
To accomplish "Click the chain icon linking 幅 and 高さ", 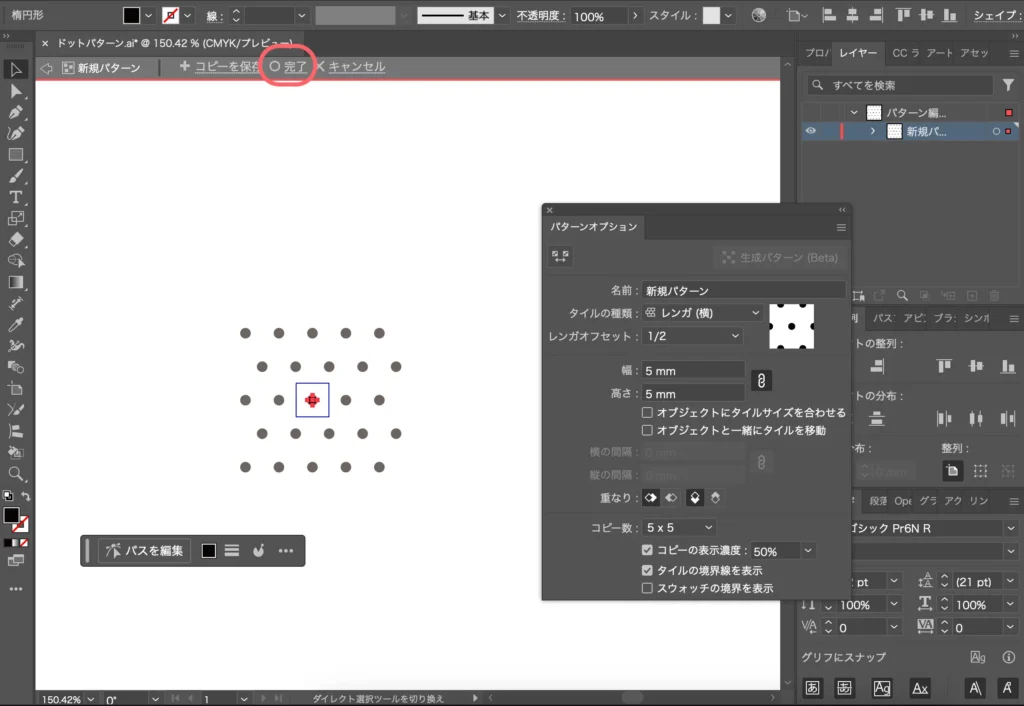I will point(764,380).
